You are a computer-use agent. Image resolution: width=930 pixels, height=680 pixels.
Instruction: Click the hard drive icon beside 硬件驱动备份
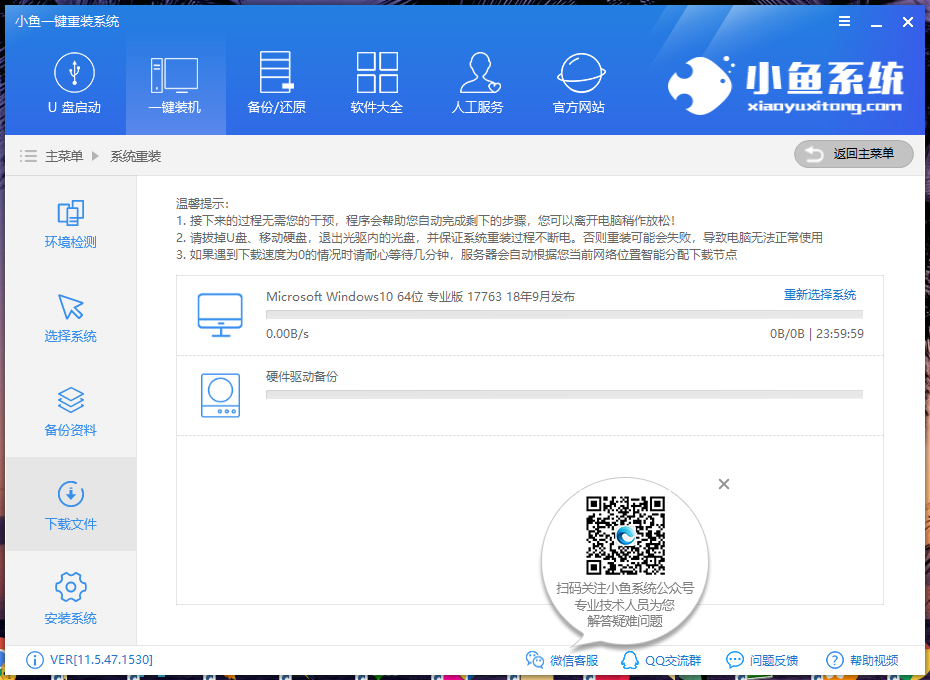(220, 395)
